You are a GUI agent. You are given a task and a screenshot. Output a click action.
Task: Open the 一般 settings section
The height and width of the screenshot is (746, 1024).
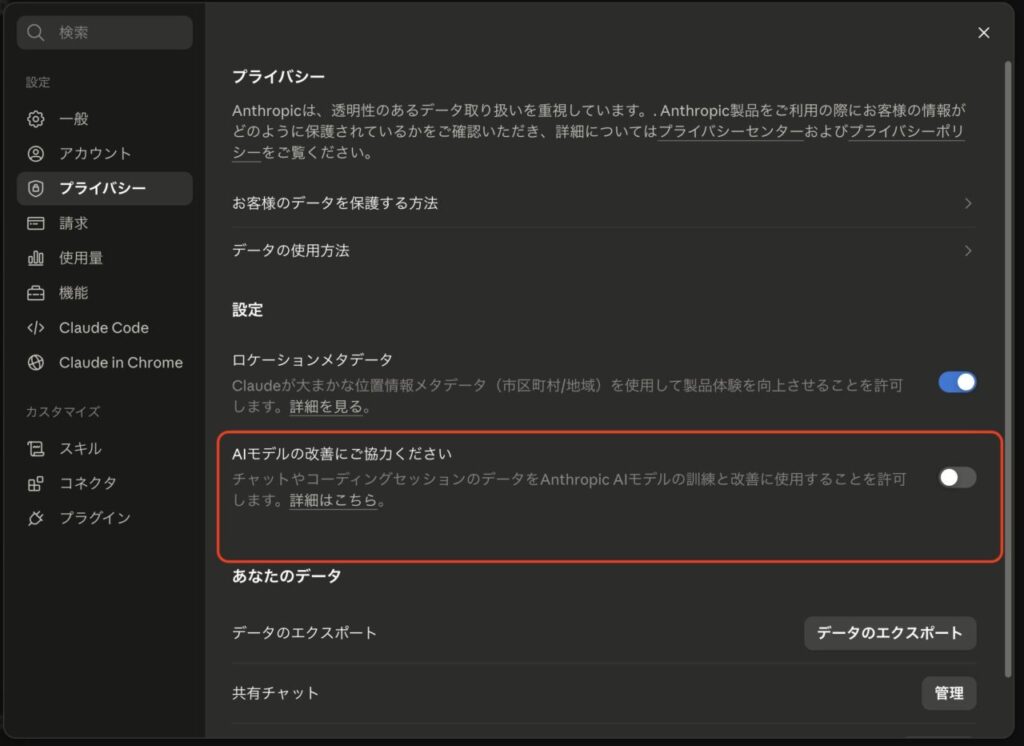pos(104,119)
